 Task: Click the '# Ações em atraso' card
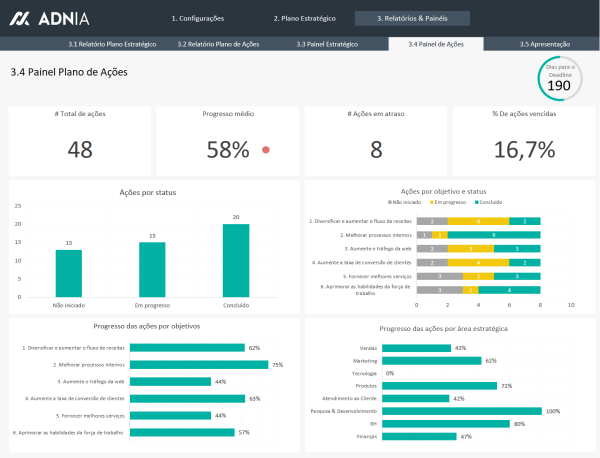pyautogui.click(x=376, y=140)
